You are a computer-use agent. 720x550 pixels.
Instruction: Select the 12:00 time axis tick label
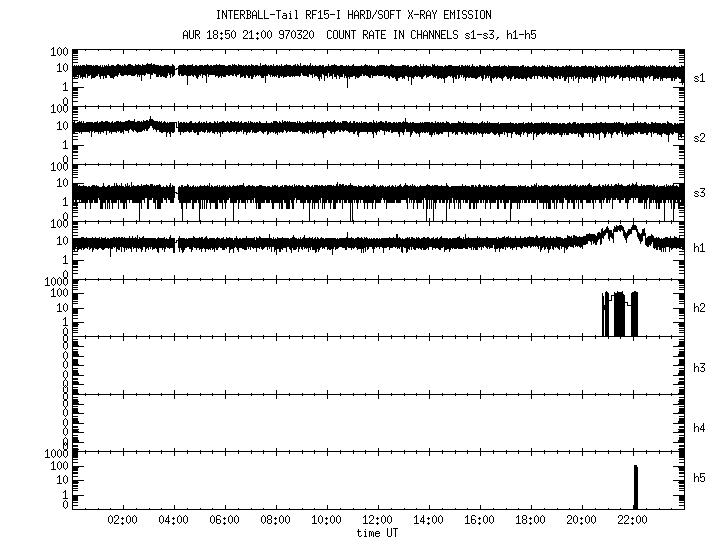point(377,521)
